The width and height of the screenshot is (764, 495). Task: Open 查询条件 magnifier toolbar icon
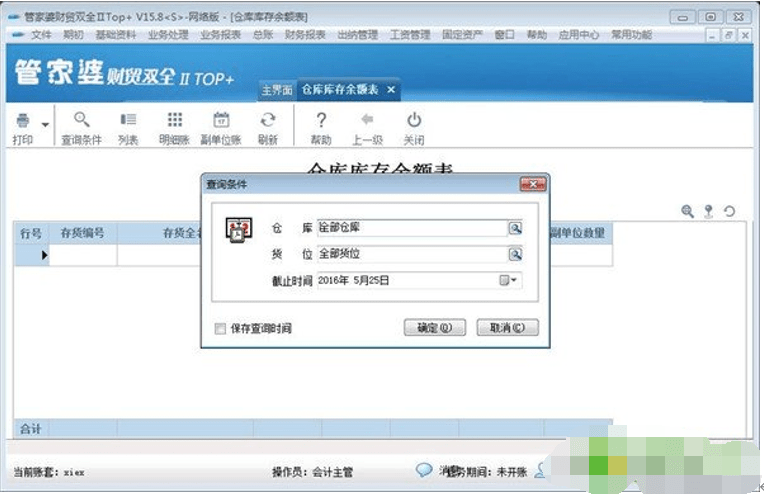tap(81, 119)
